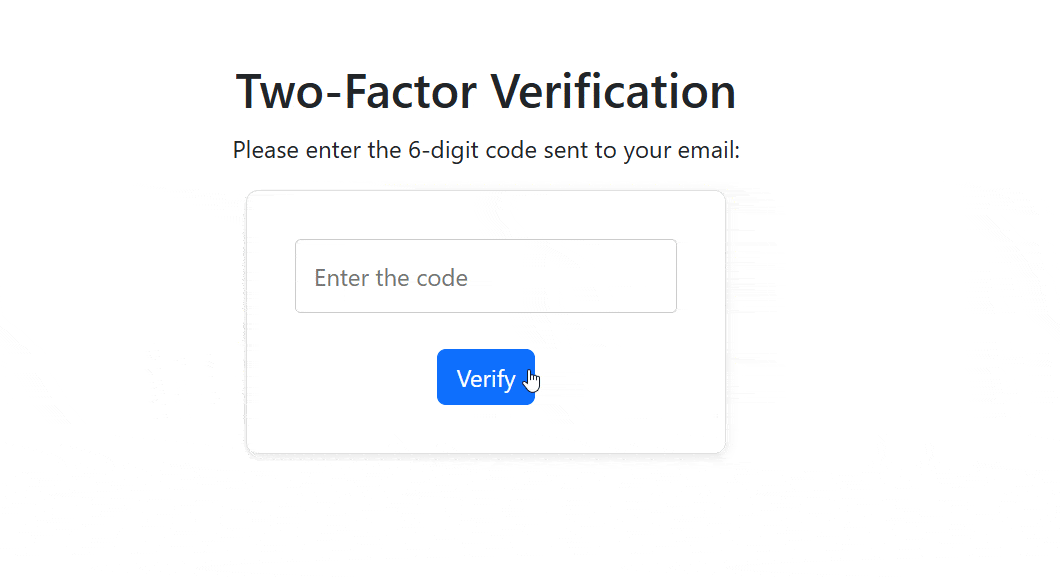Click the instruction text about 6-digit code
The image size is (1060, 577).
[486, 150]
